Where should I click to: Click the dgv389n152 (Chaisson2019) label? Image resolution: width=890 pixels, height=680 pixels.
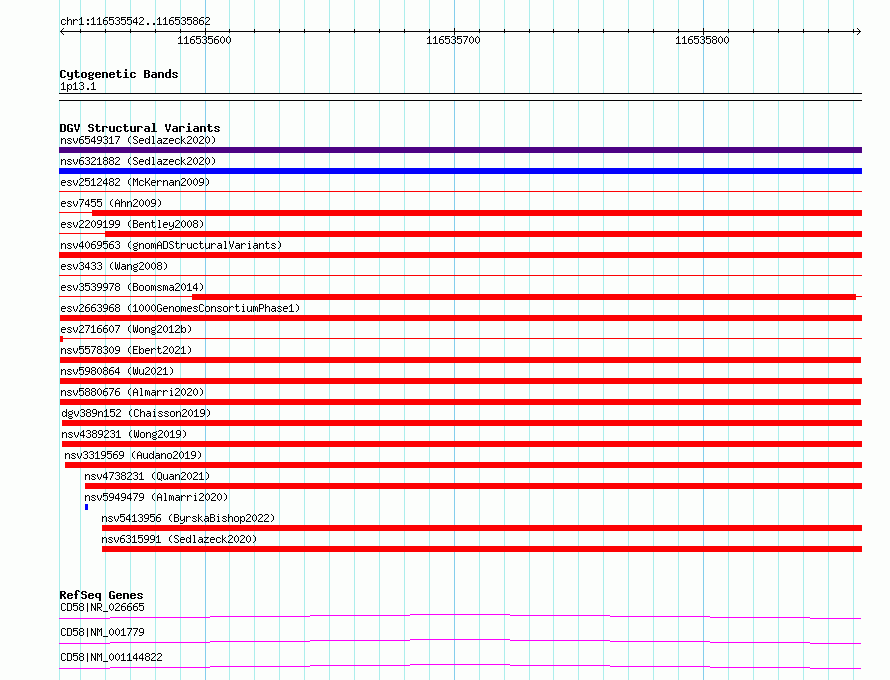click(x=136, y=413)
